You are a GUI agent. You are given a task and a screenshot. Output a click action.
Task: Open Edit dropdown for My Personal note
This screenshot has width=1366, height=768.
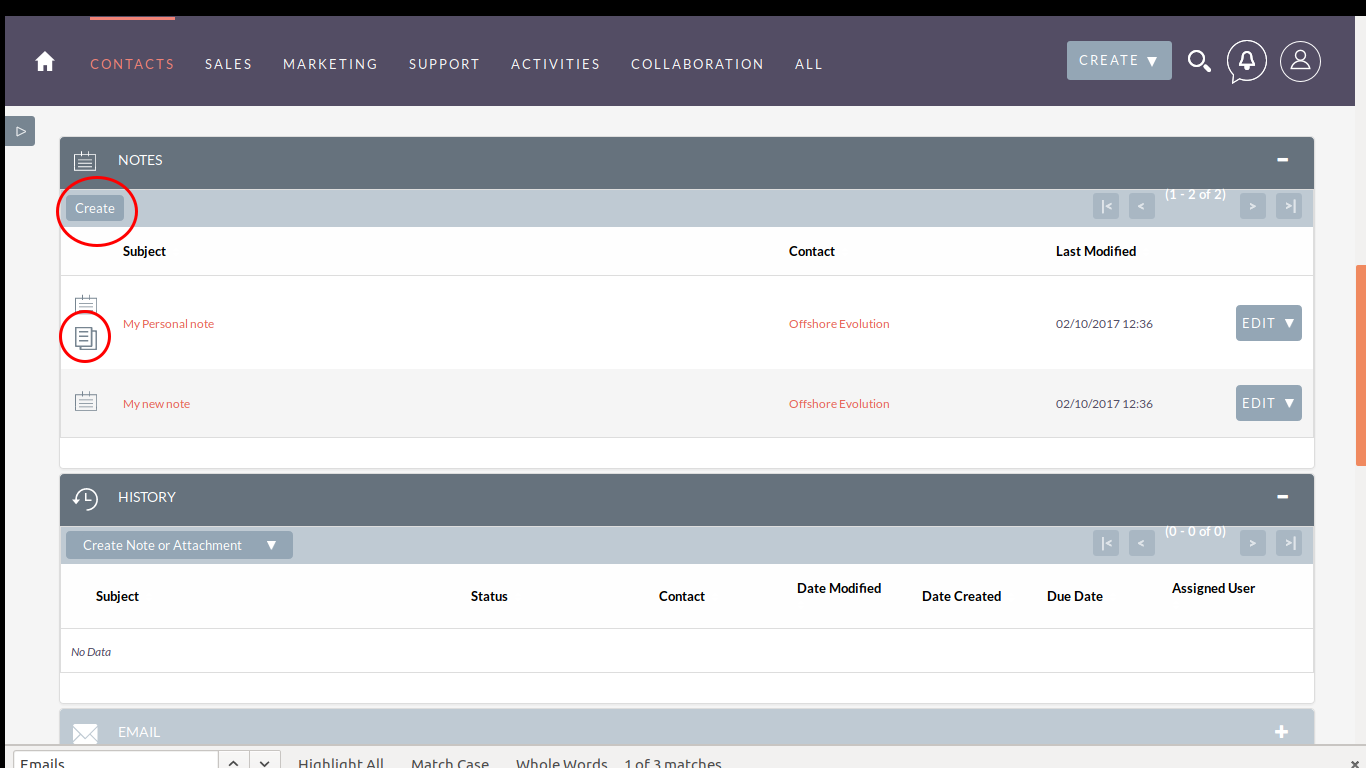1289,323
